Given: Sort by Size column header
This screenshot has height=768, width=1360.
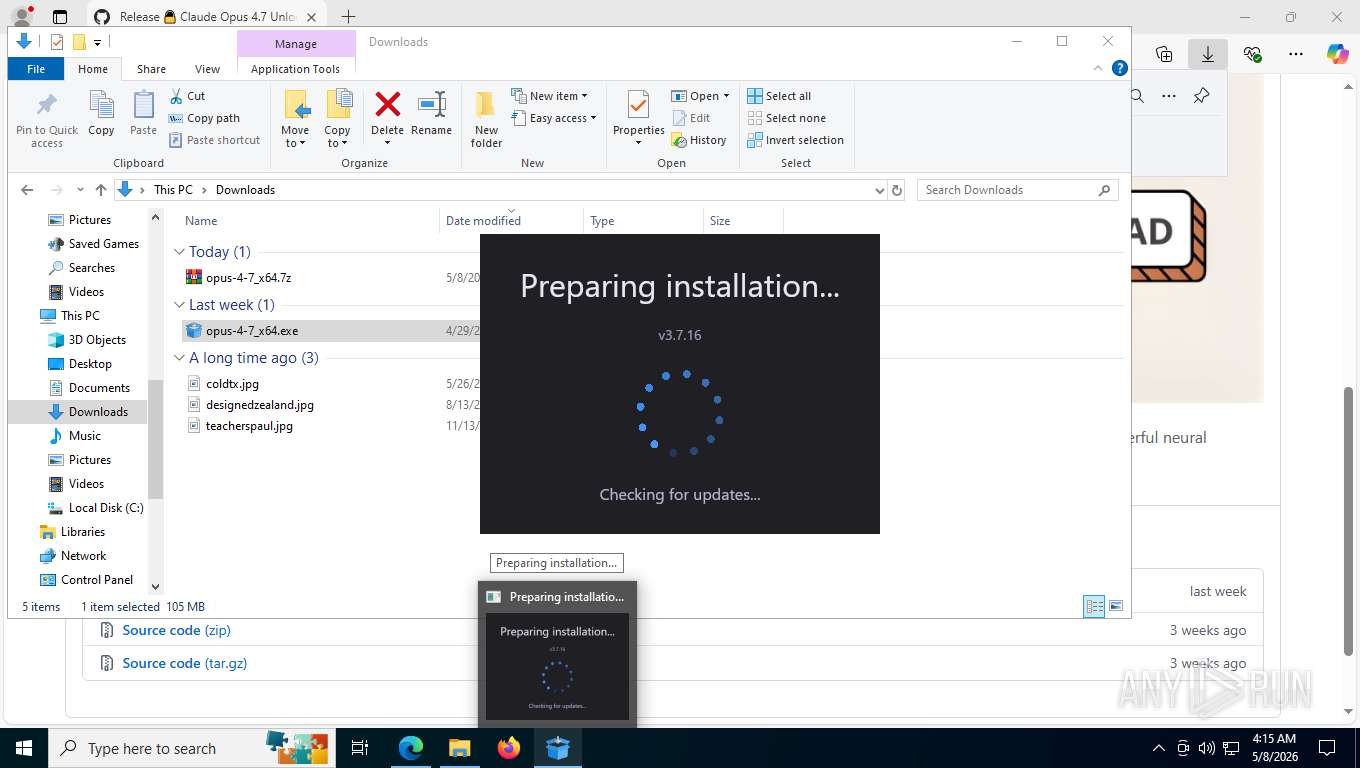Looking at the screenshot, I should [720, 221].
